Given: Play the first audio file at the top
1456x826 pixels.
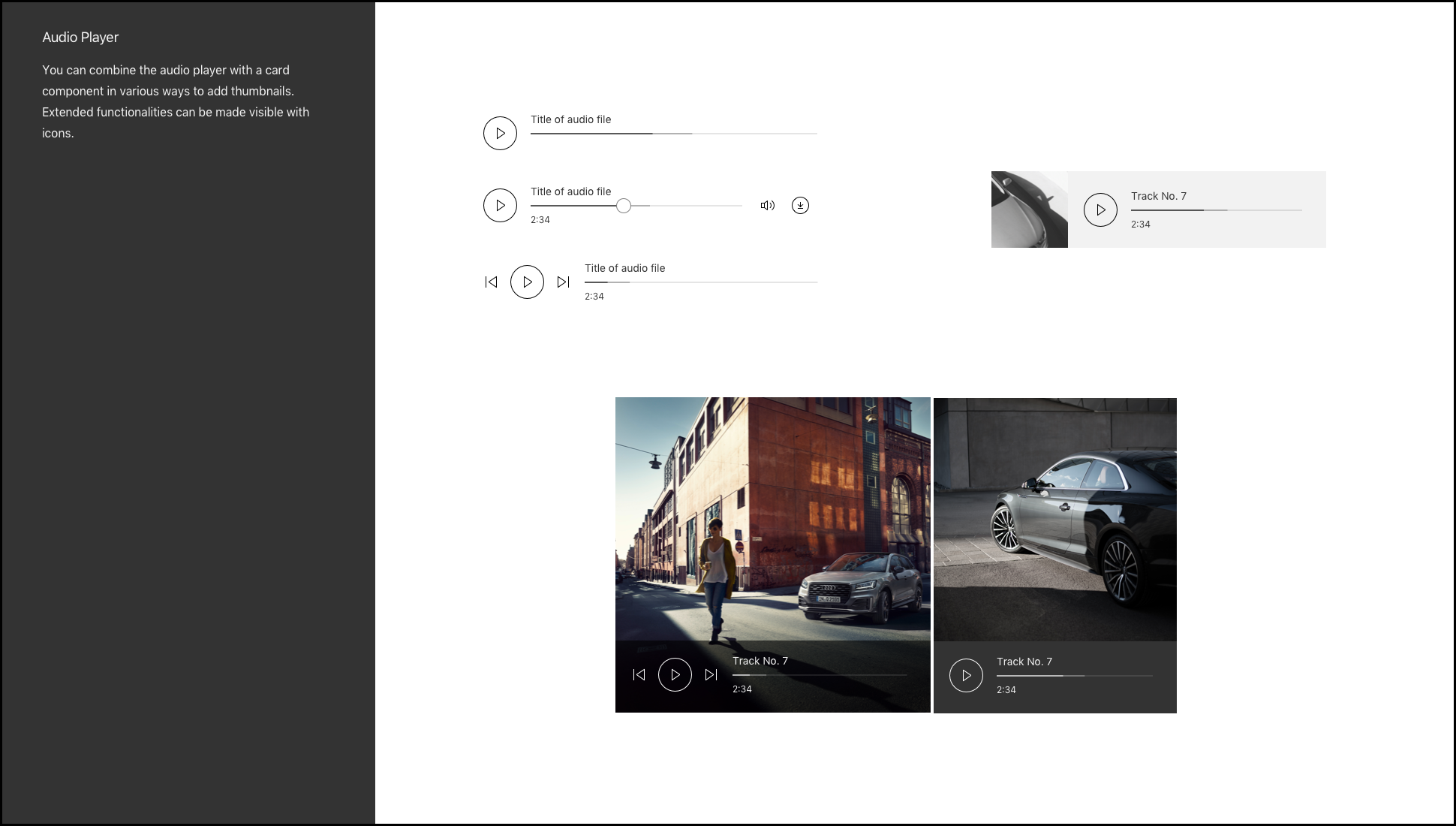Looking at the screenshot, I should 500,133.
